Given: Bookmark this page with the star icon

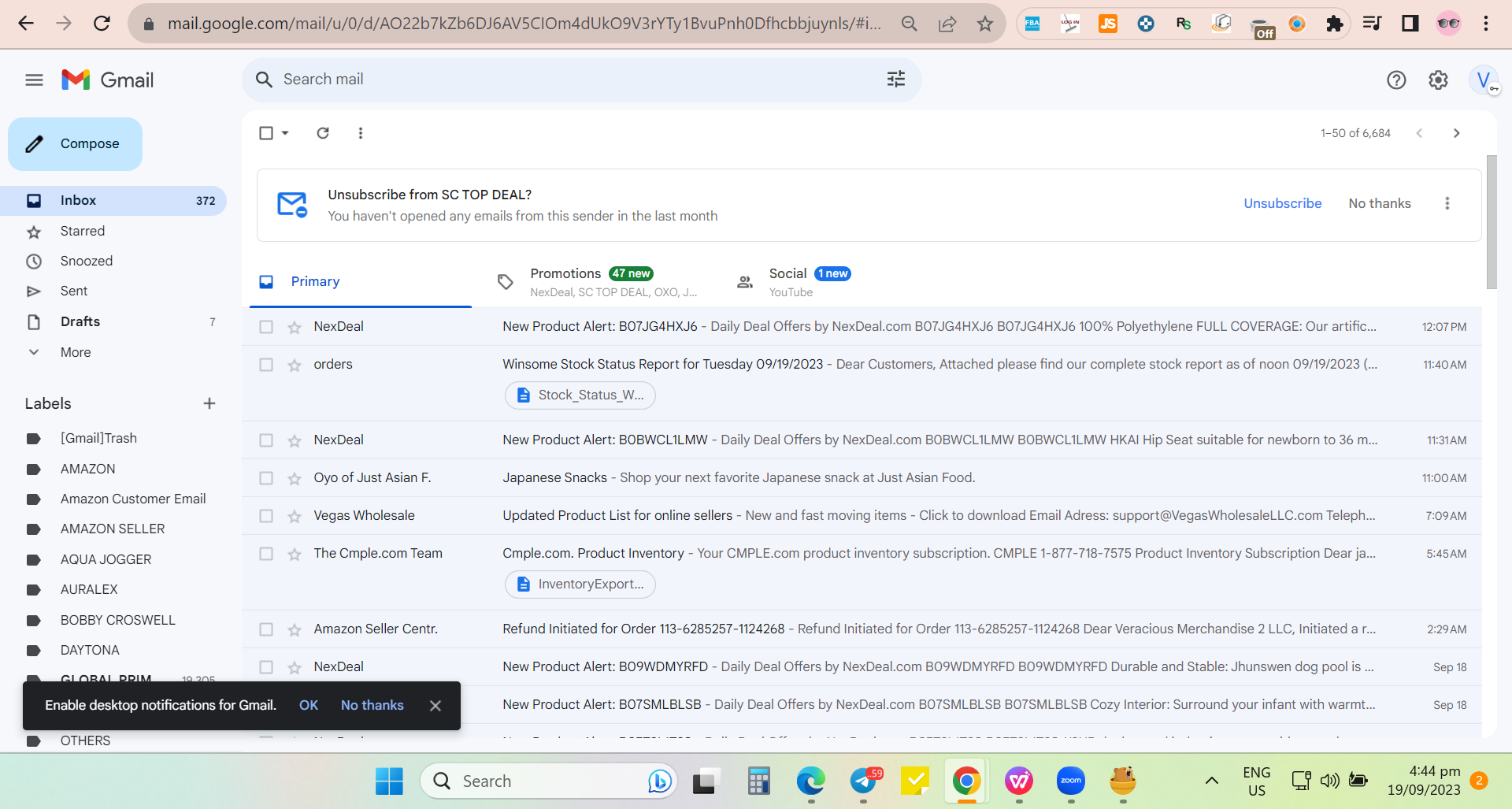Looking at the screenshot, I should (985, 24).
